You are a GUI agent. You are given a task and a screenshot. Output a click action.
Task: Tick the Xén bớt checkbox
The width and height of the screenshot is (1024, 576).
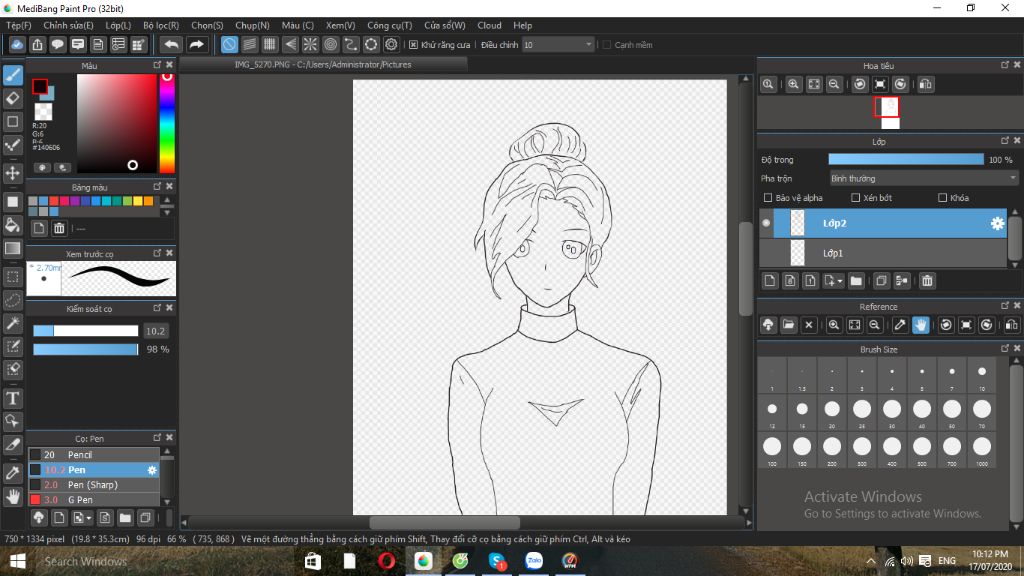[856, 198]
